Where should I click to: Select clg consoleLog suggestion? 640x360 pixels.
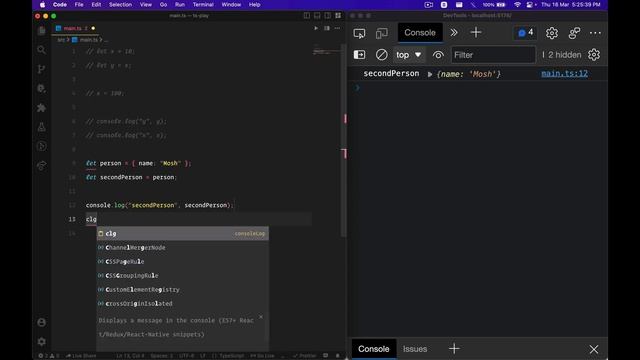click(182, 233)
